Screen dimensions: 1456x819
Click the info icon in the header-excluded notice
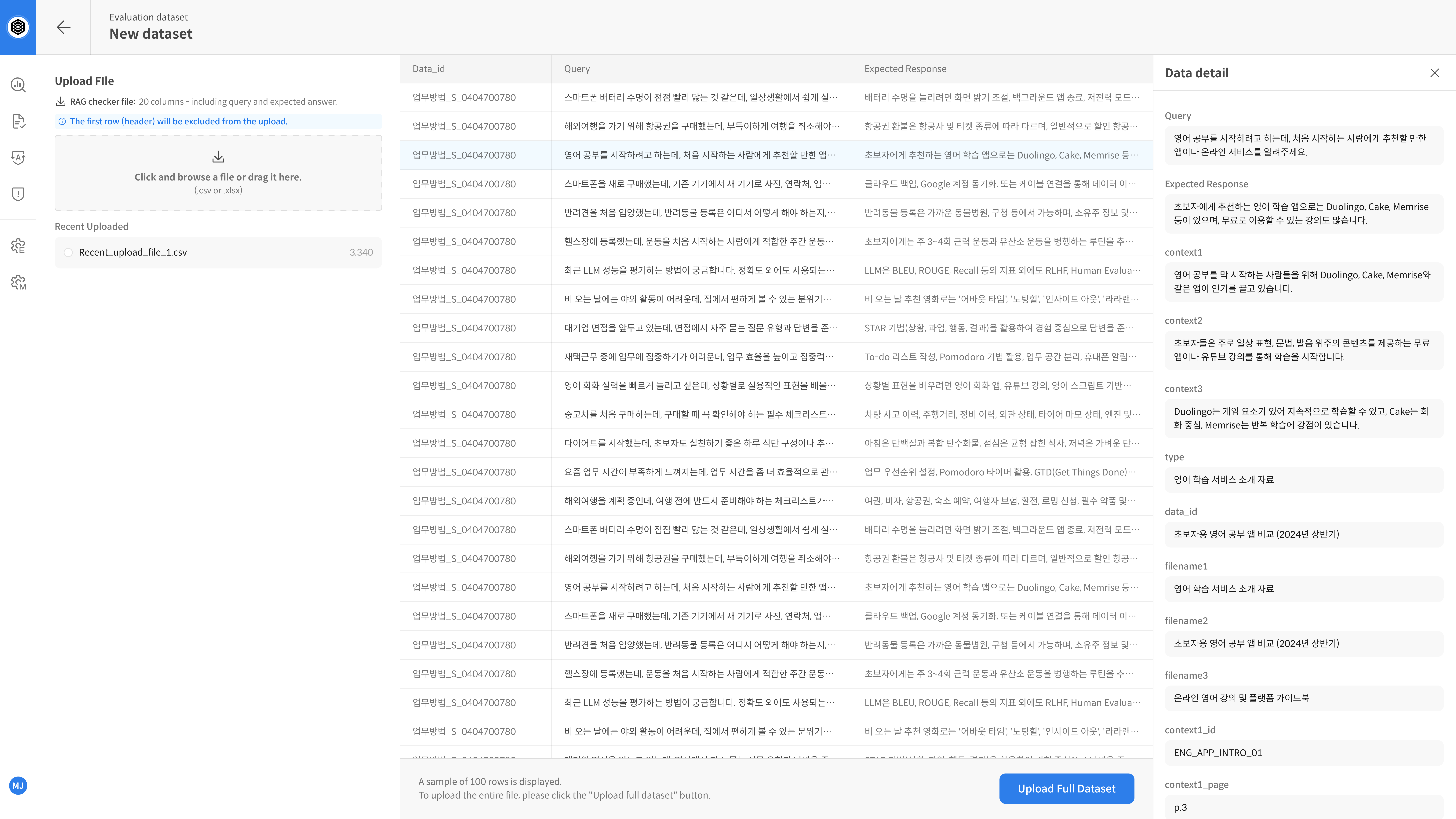pyautogui.click(x=62, y=122)
